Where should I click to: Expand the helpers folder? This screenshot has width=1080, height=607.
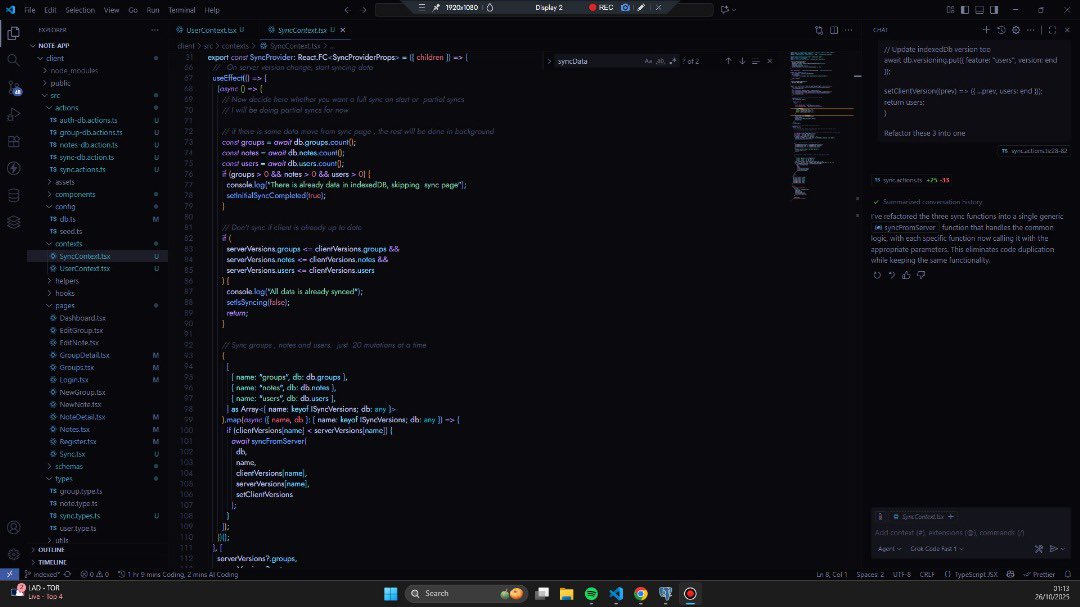[67, 281]
